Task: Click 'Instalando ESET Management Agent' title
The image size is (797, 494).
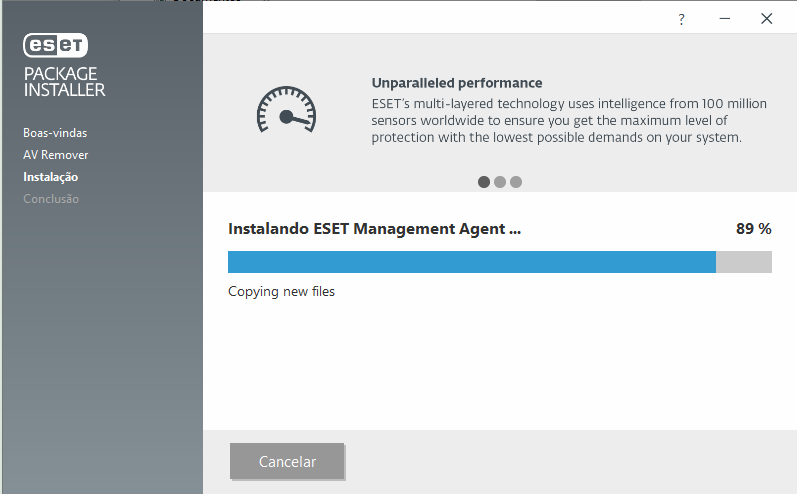Action: 375,229
